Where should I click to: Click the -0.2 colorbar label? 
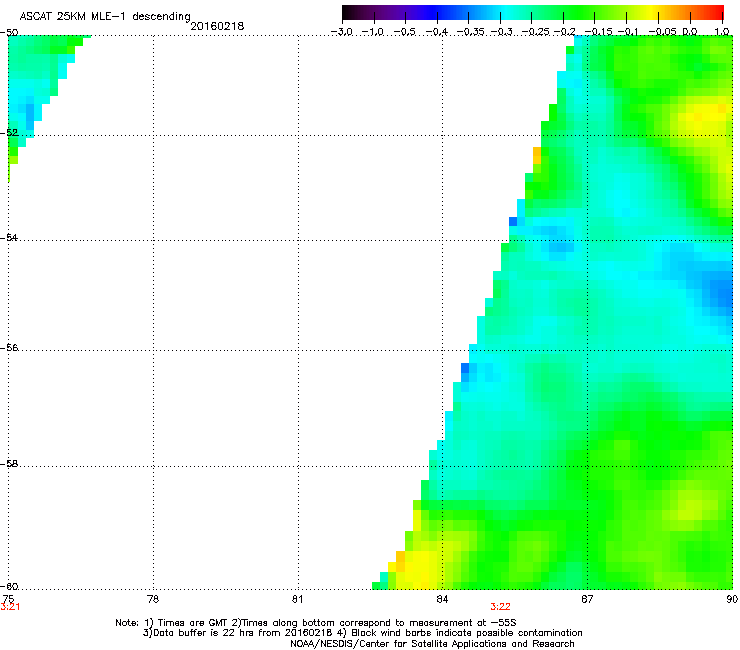[x=564, y=32]
